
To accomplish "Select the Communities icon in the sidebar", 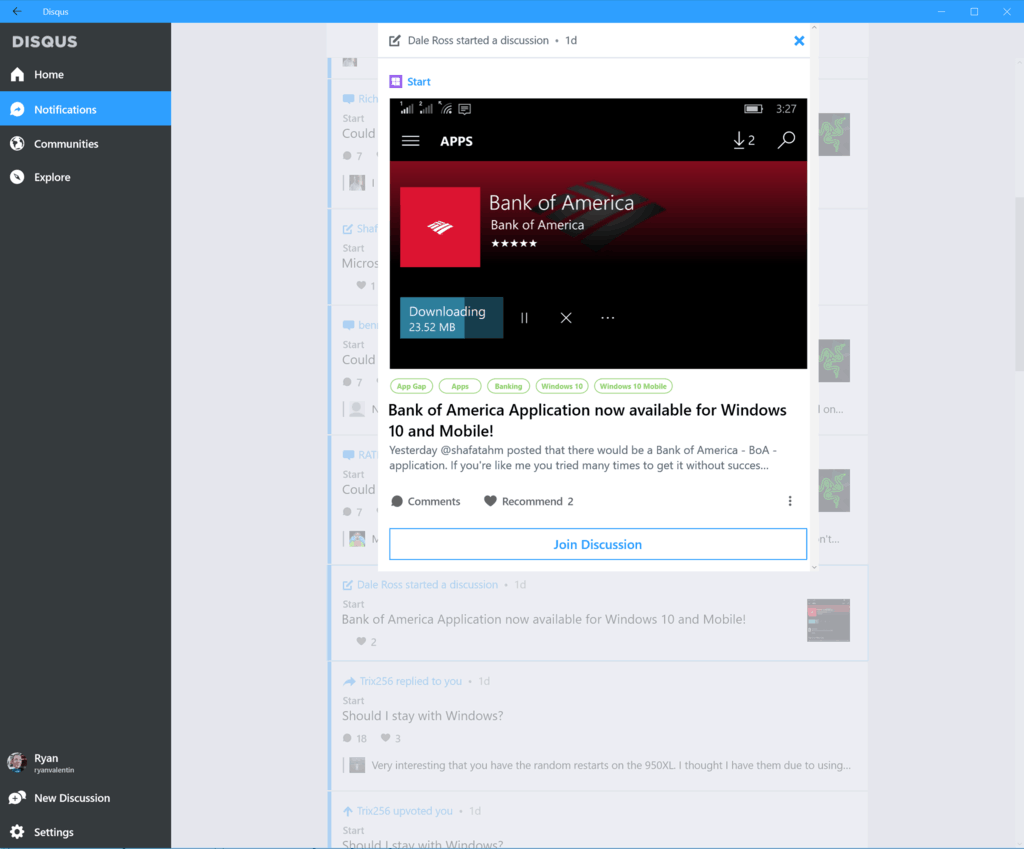I will (16, 143).
